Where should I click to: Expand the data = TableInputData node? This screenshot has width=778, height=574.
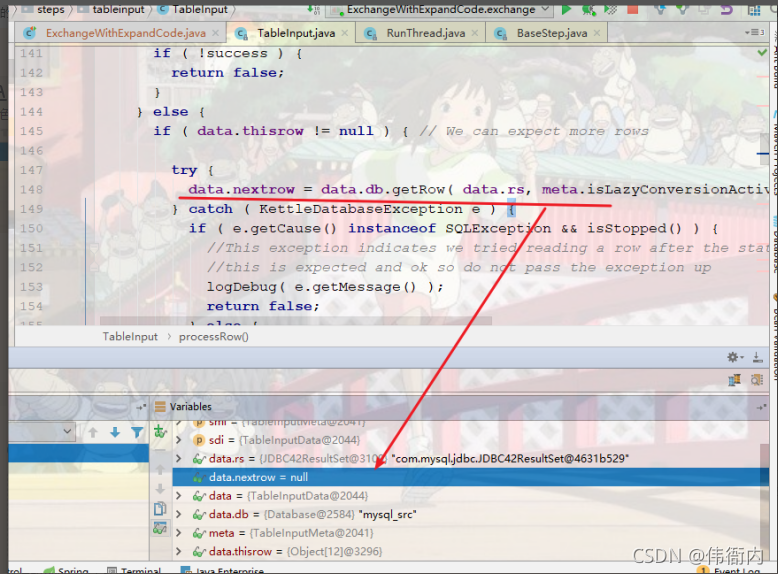point(179,496)
